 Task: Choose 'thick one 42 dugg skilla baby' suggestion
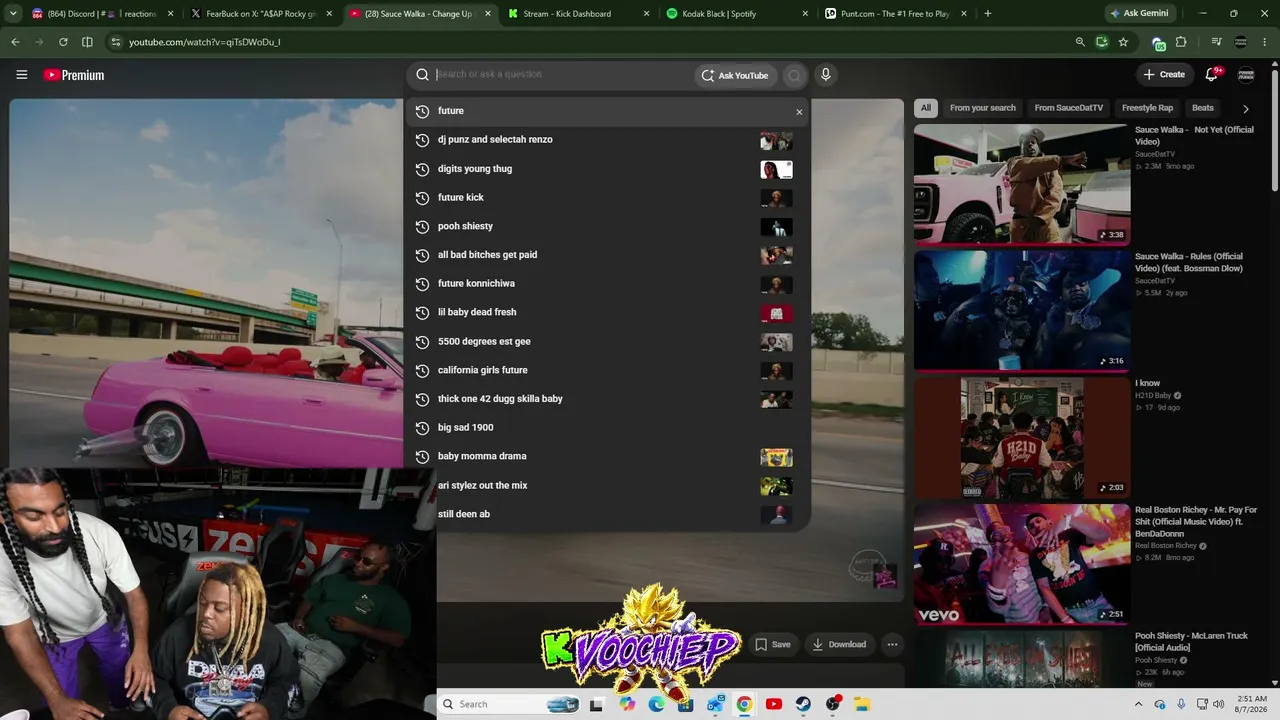click(x=608, y=399)
